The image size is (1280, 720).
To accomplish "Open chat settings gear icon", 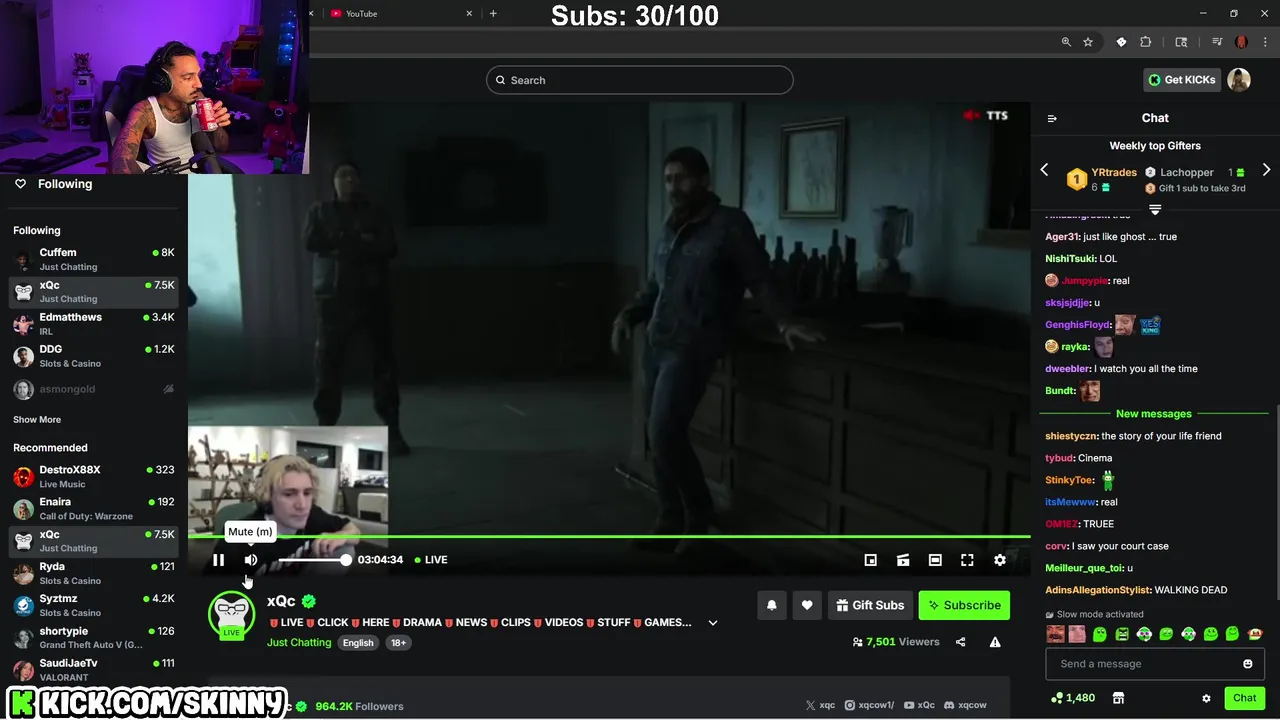I will [1206, 698].
